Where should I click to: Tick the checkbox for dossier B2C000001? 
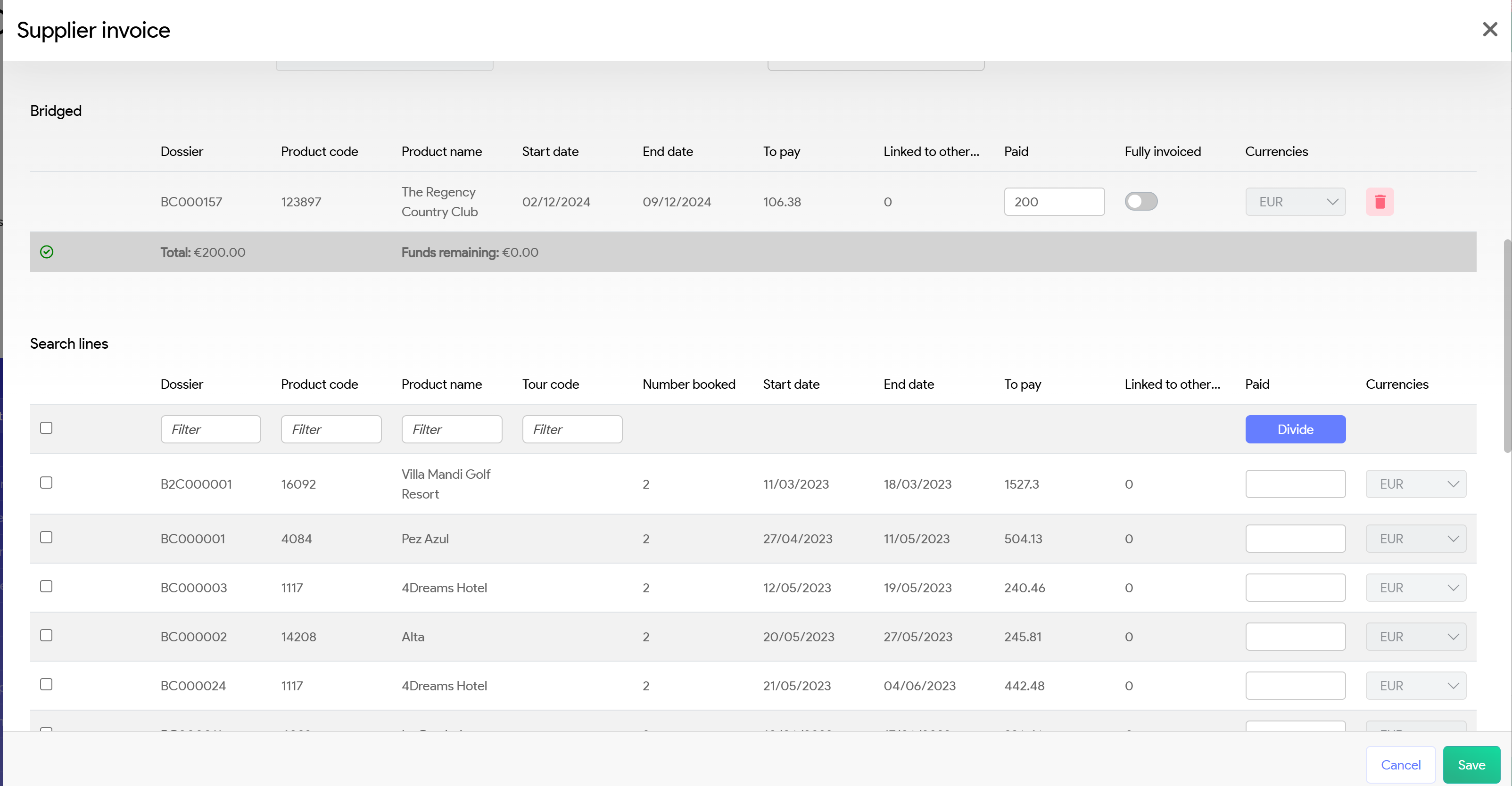coord(46,483)
